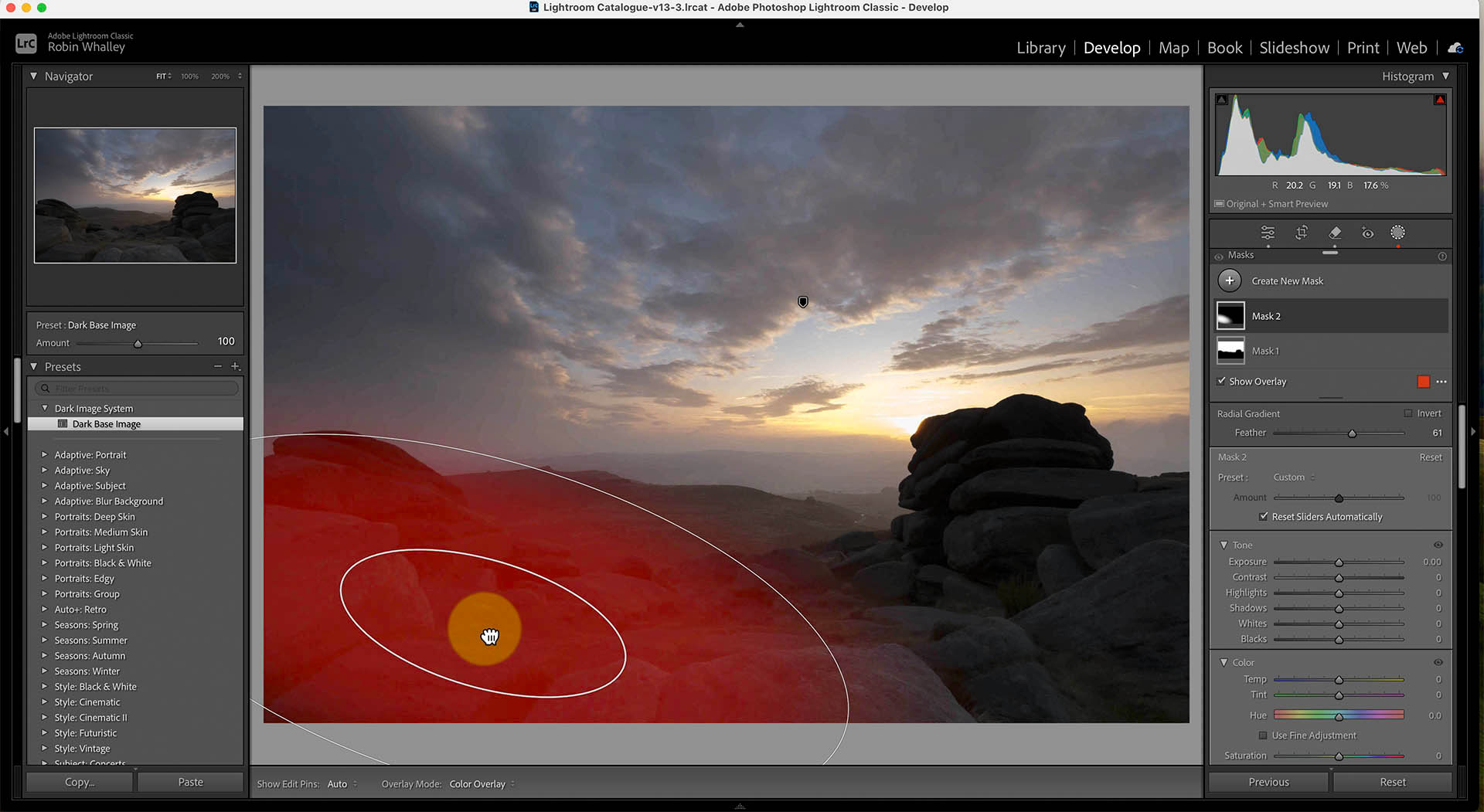
Task: Collapse the Tone section triangle
Action: [x=1224, y=545]
